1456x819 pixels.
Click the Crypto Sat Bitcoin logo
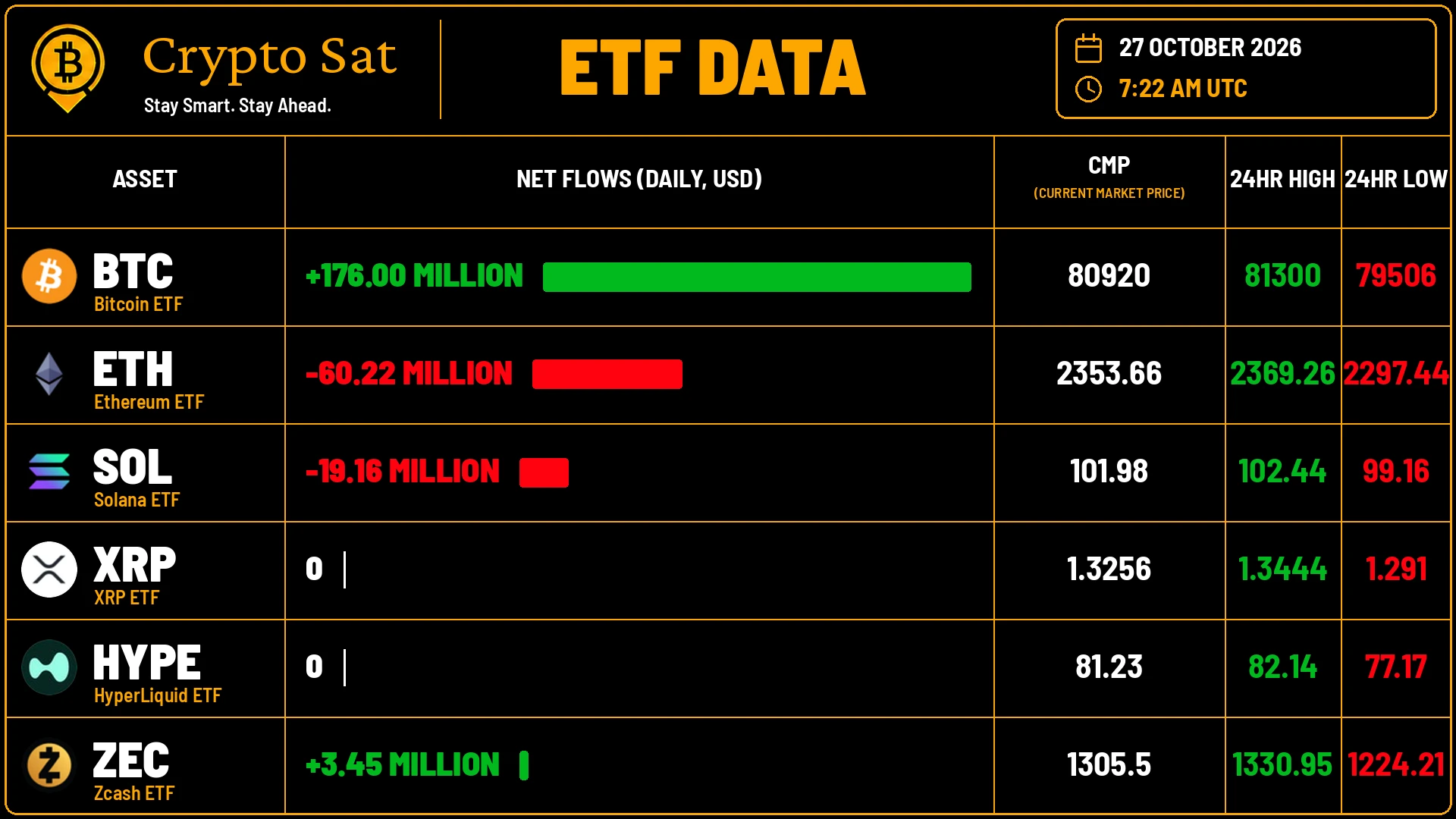[x=67, y=68]
